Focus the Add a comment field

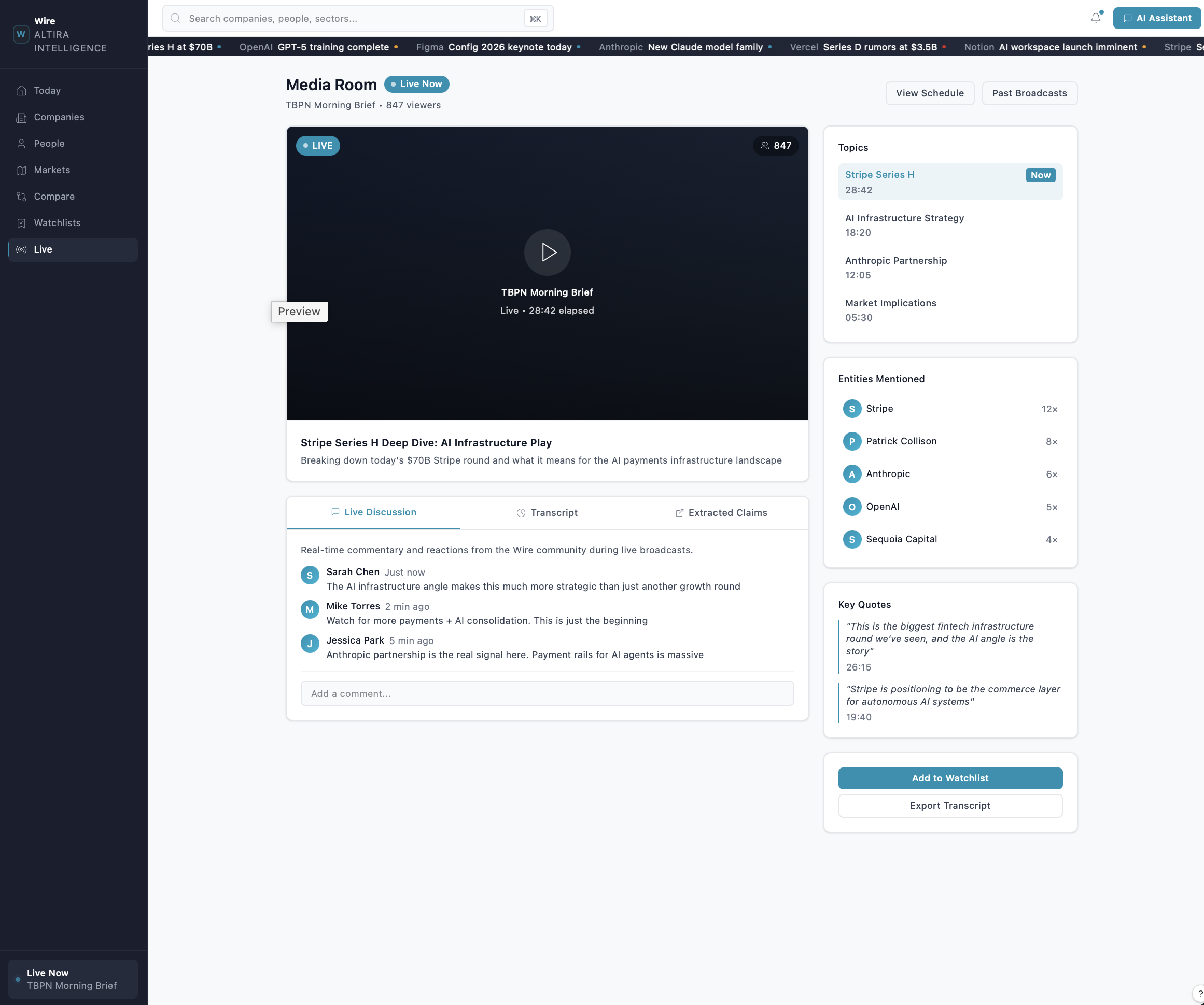tap(547, 693)
